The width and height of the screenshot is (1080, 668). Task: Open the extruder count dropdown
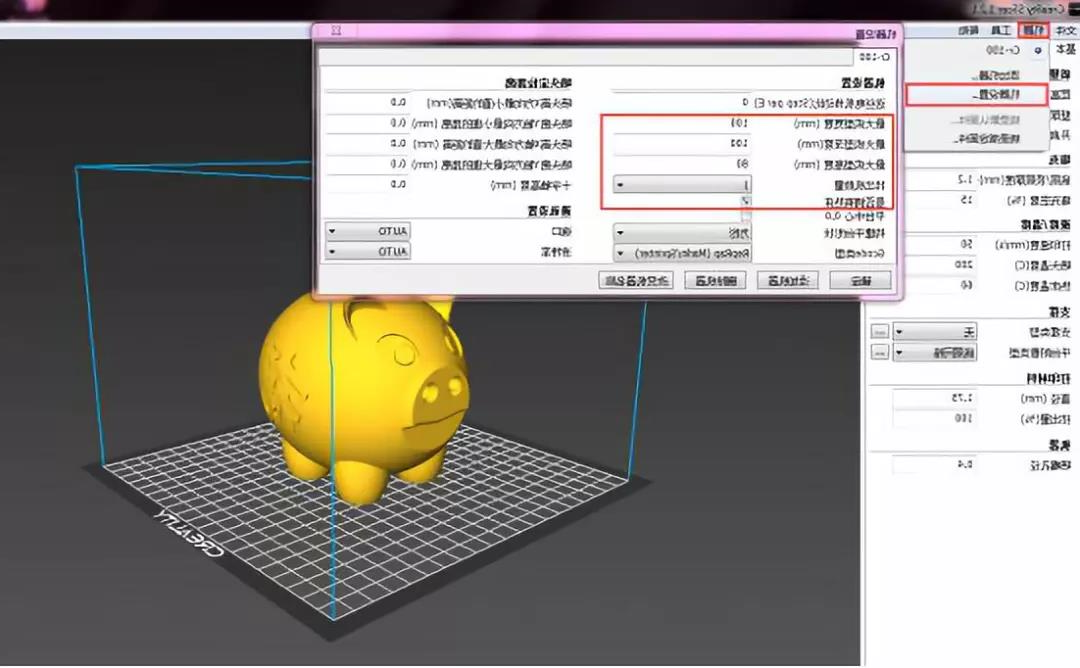coord(681,185)
